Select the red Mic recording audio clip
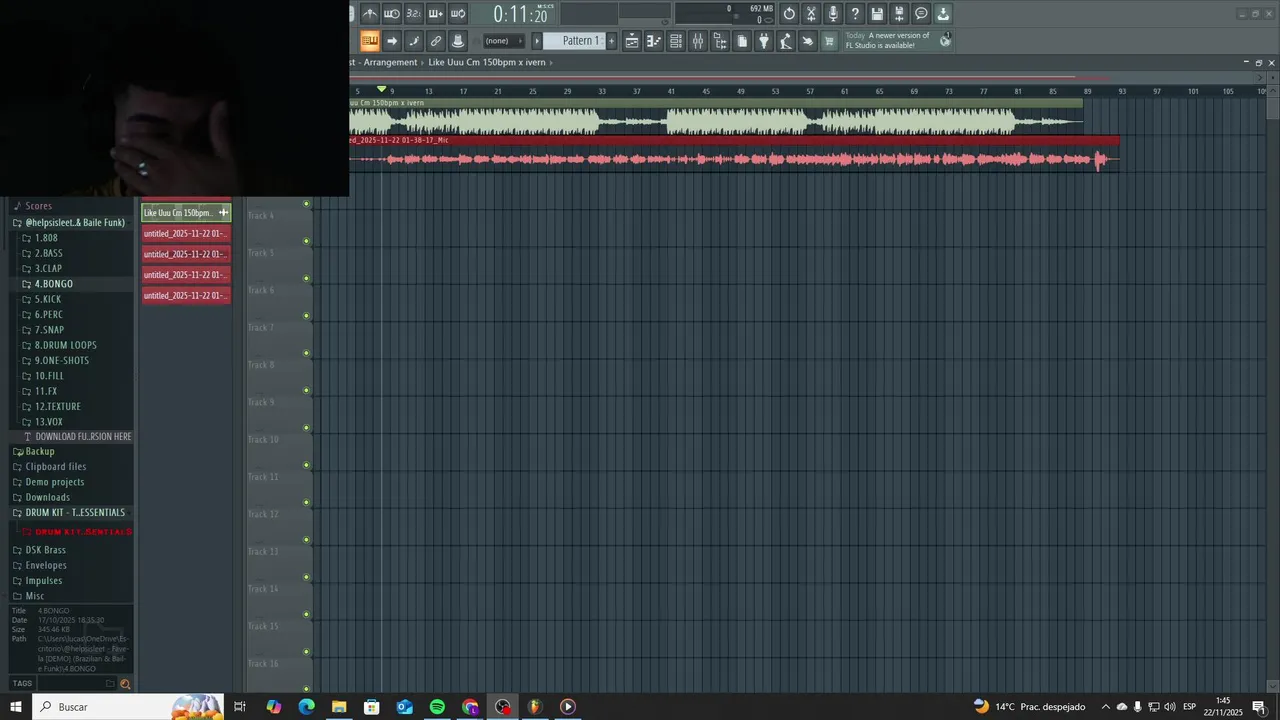 pyautogui.click(x=734, y=153)
